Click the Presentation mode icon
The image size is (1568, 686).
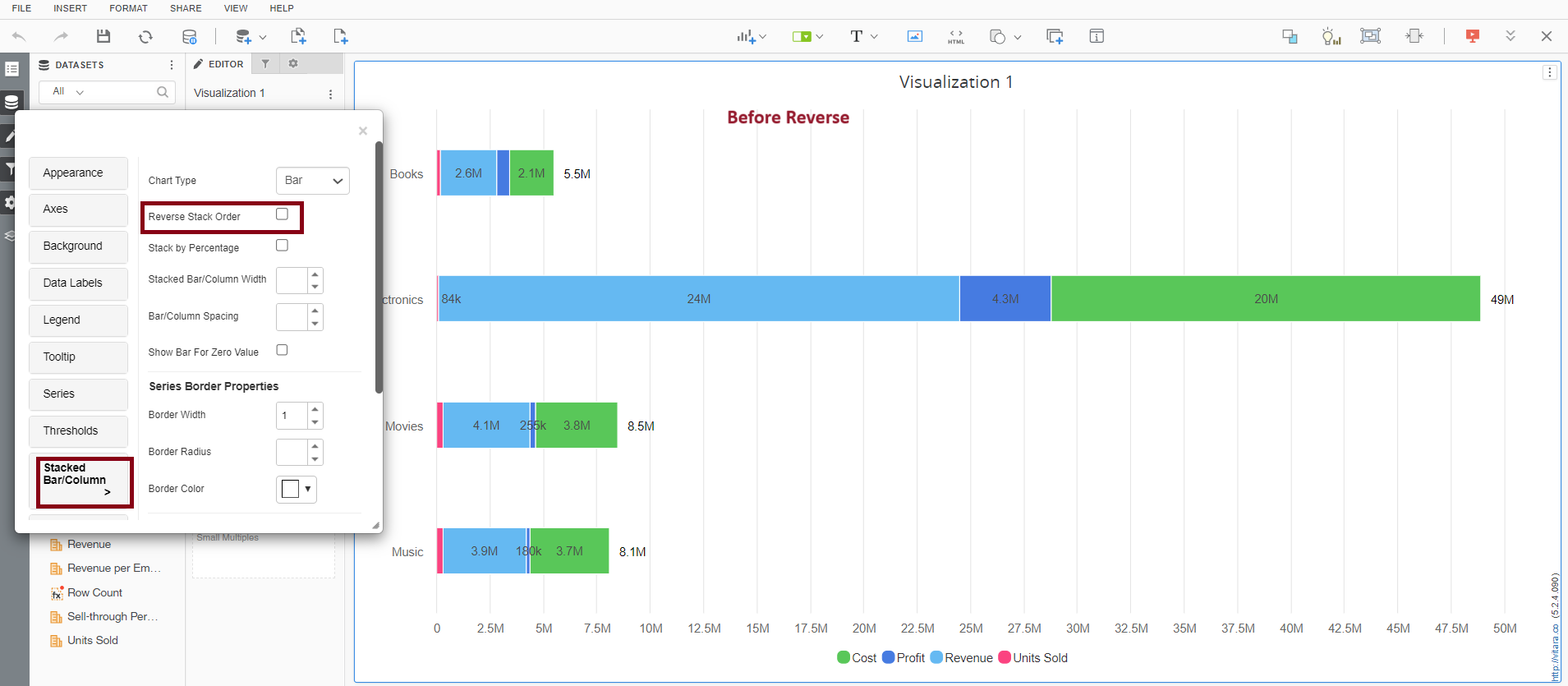tap(1472, 36)
